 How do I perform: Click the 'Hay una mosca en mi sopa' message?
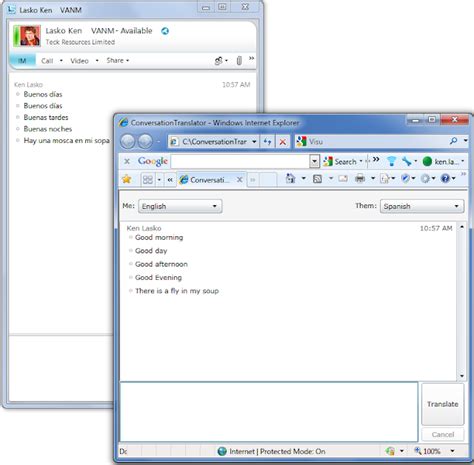click(67, 141)
